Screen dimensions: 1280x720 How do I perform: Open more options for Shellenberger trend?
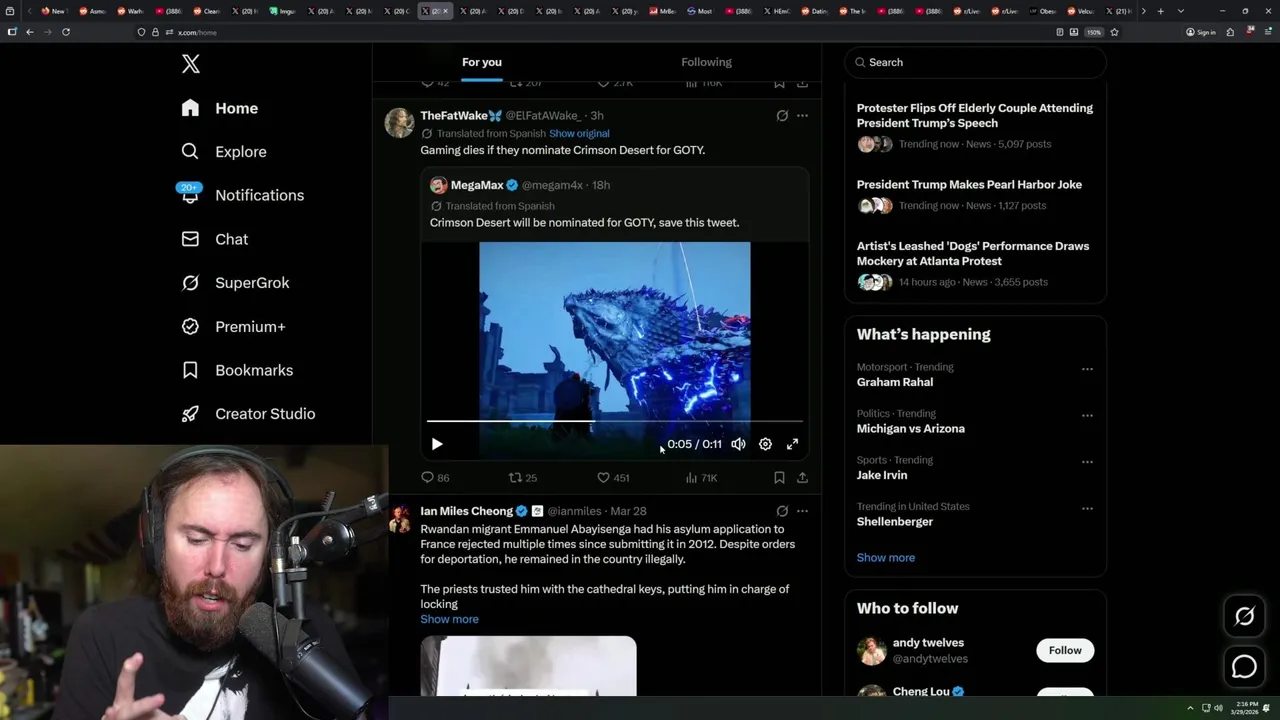(1087, 508)
